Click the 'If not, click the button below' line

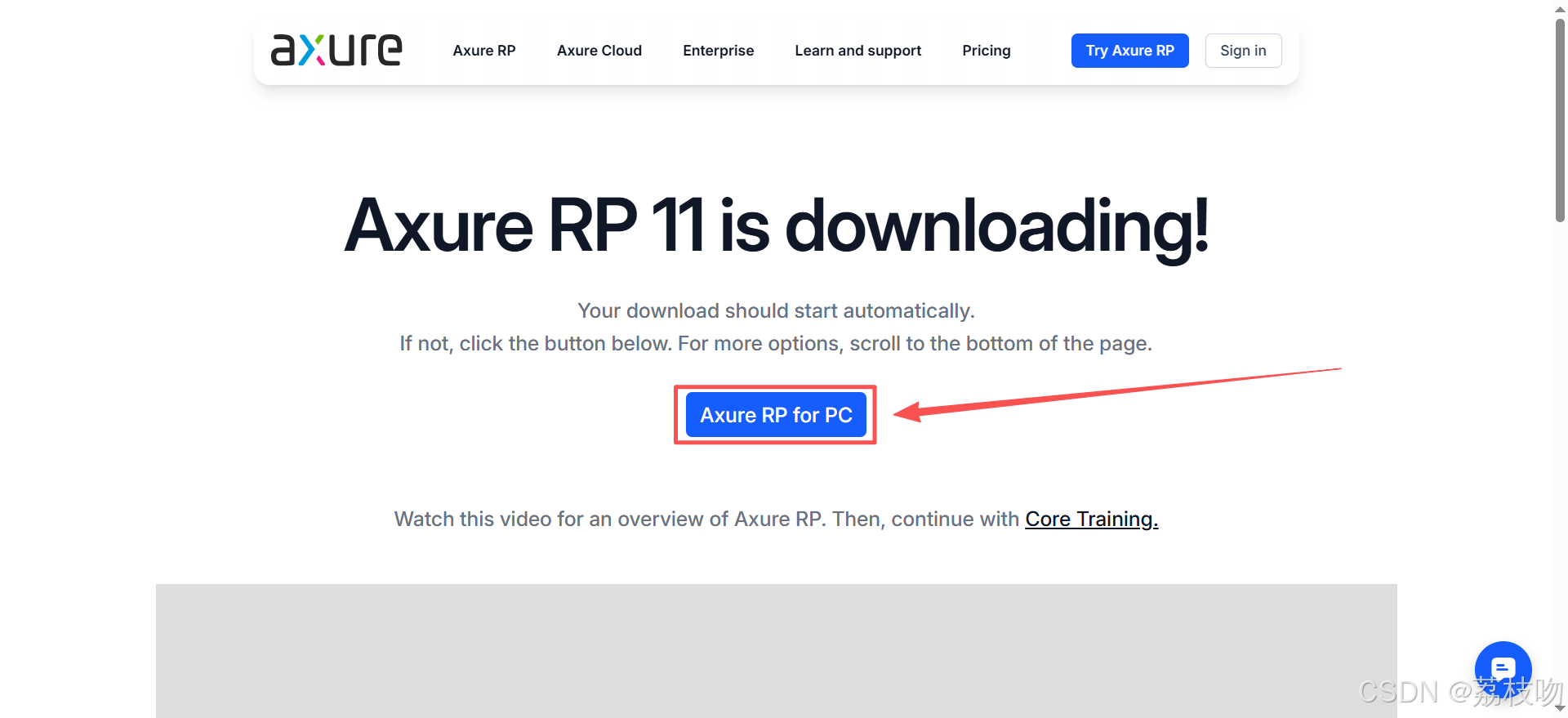pyautogui.click(x=776, y=344)
